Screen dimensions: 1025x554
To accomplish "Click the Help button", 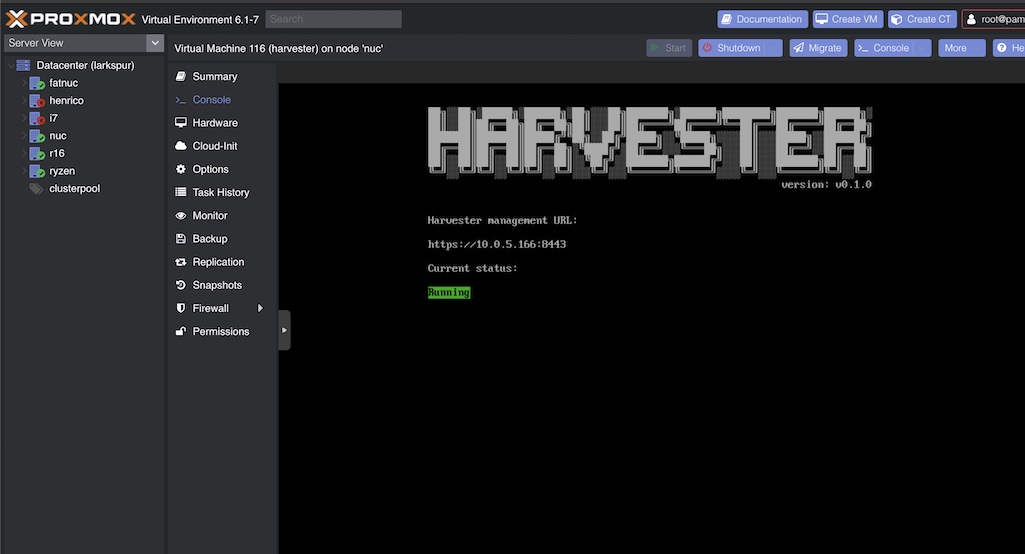I will [x=1009, y=48].
